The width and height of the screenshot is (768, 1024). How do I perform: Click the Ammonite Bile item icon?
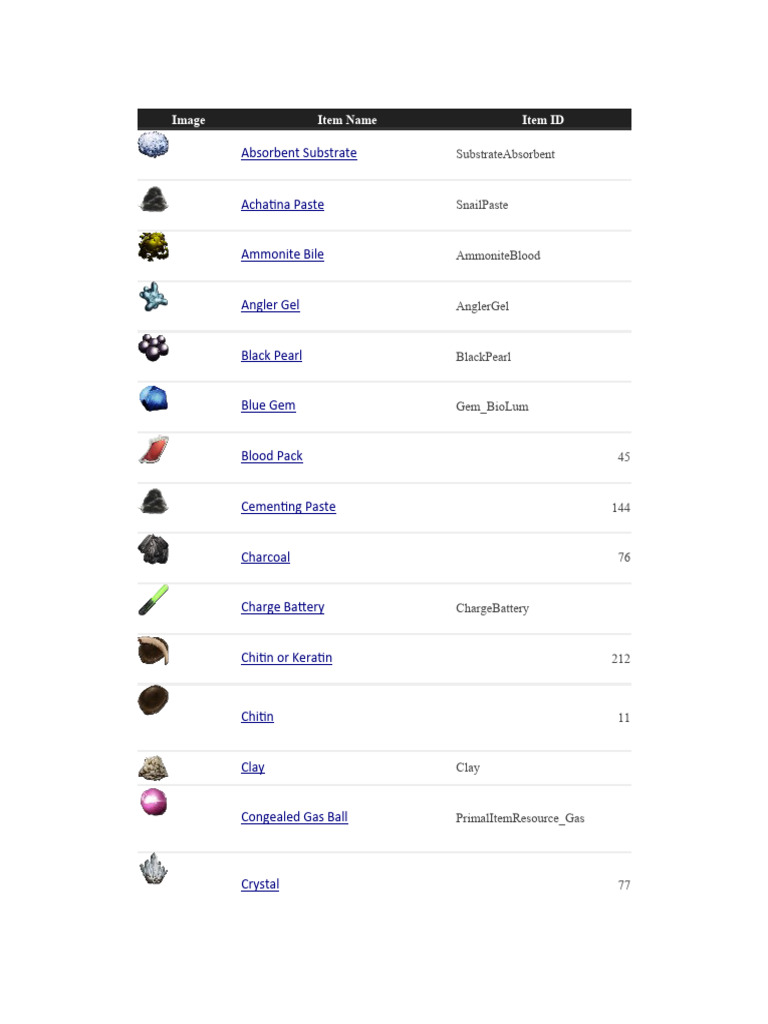click(153, 246)
